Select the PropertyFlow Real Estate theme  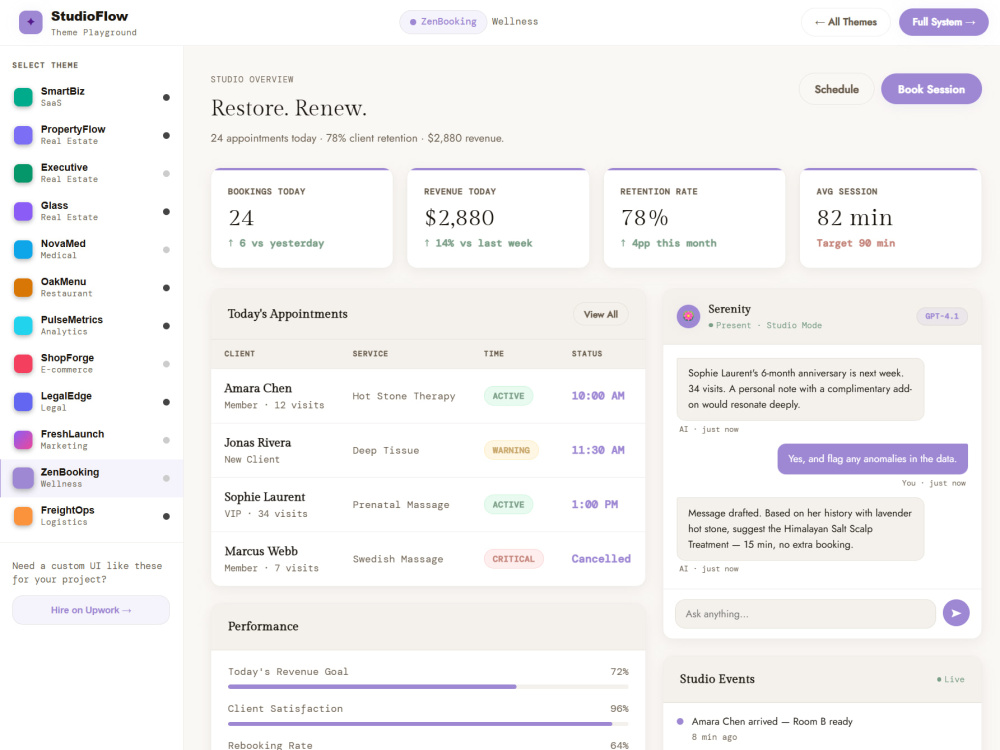[x=91, y=135]
